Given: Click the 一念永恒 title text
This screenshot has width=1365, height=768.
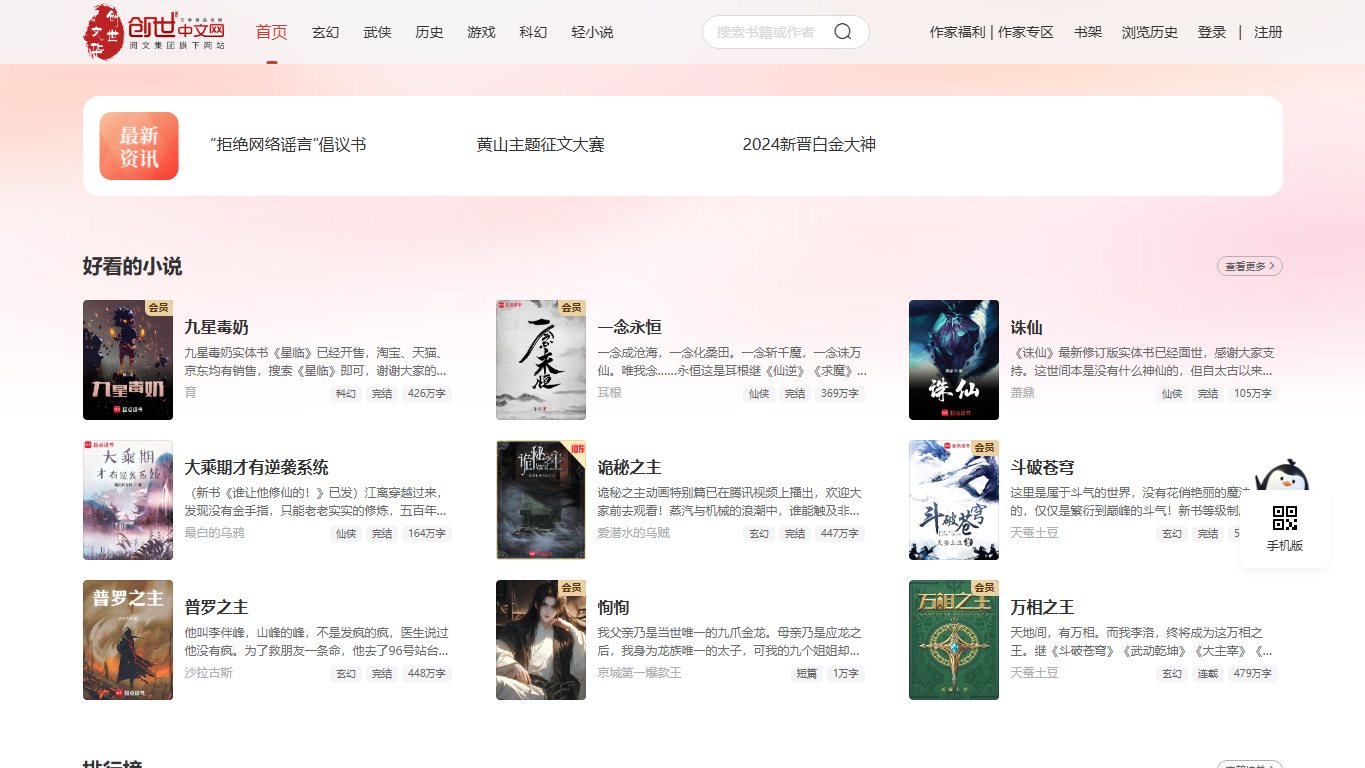Looking at the screenshot, I should (629, 327).
